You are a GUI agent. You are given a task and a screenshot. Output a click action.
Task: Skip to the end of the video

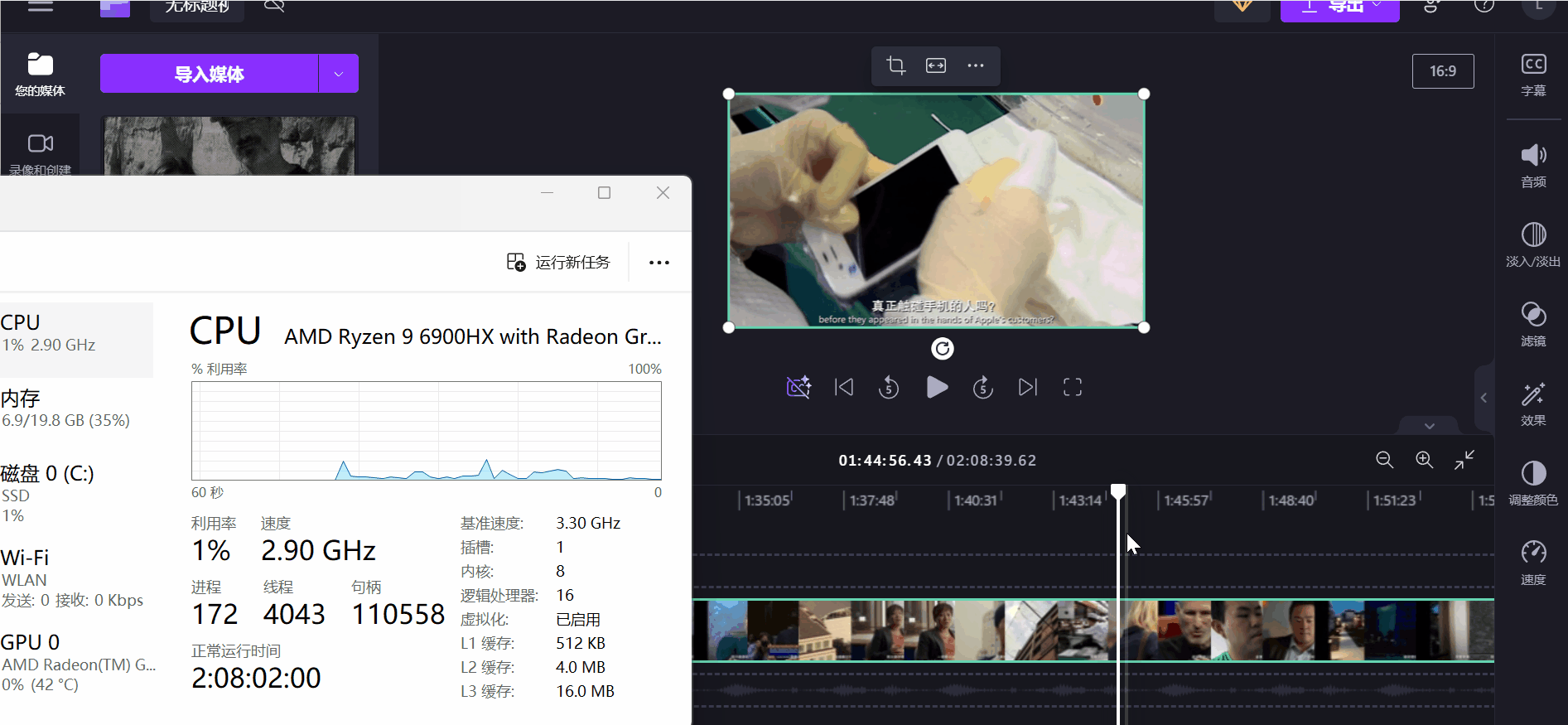[x=1028, y=387]
